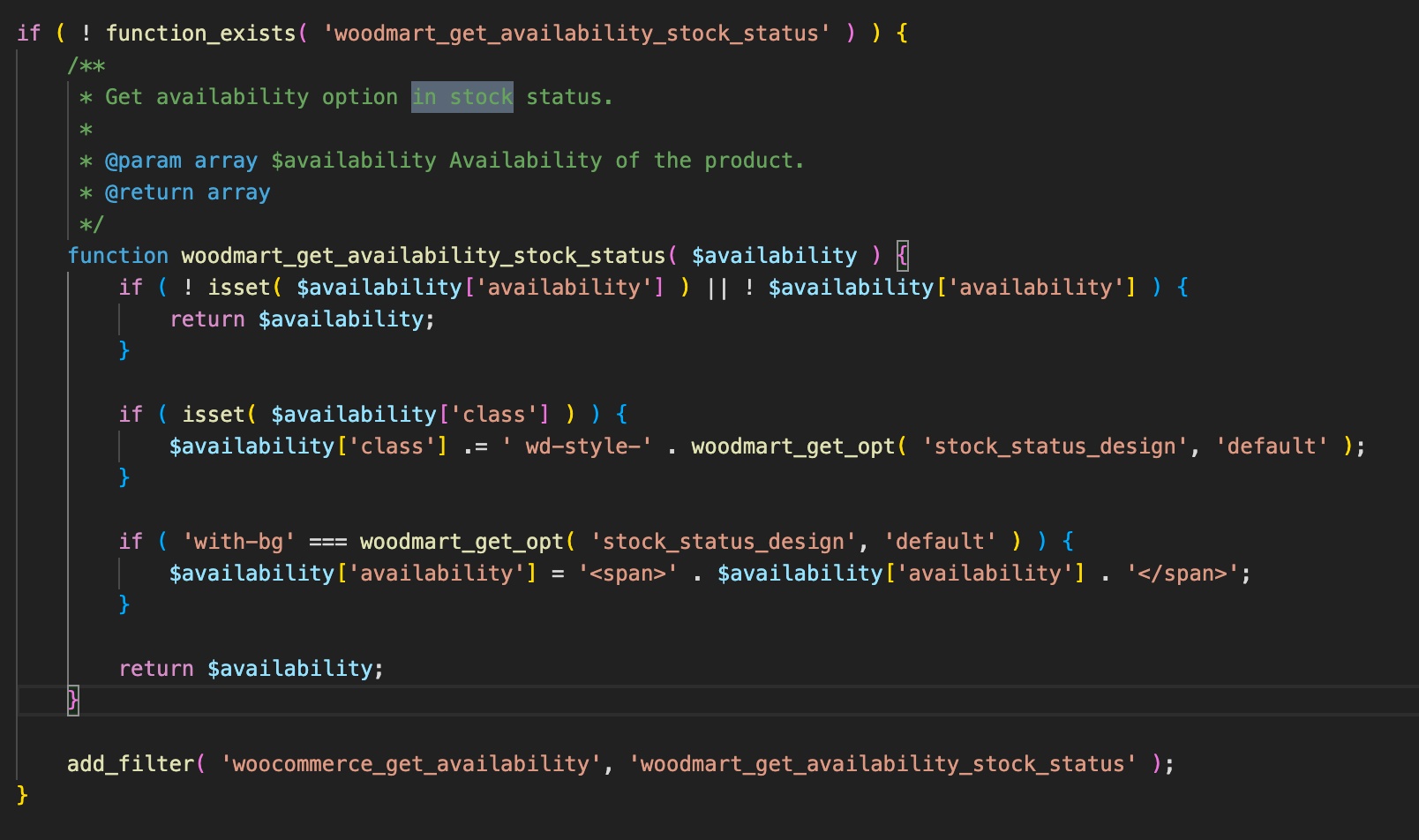Viewport: 1419px width, 840px height.
Task: Click "array" right after the @param tag
Action: coord(226,161)
